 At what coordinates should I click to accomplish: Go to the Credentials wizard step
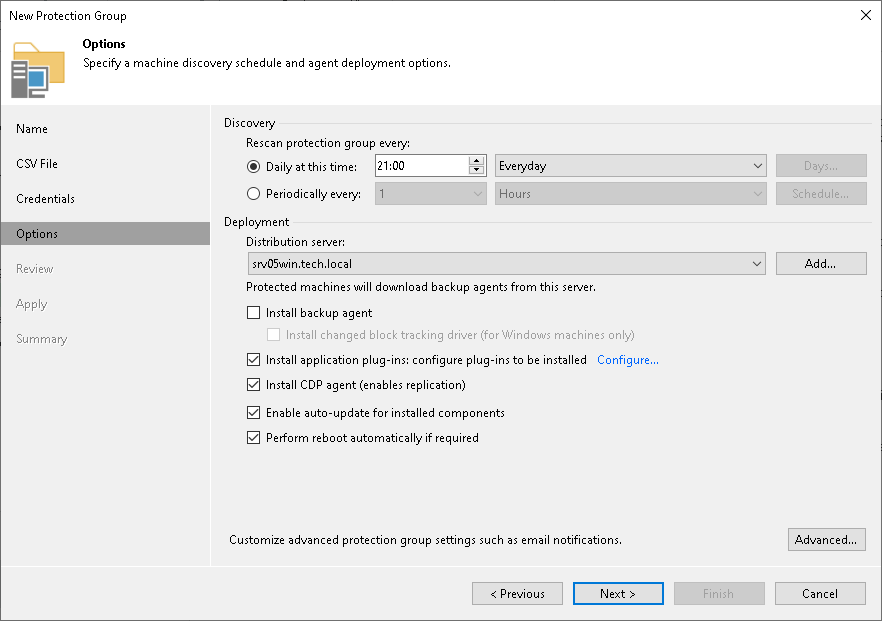coord(46,199)
